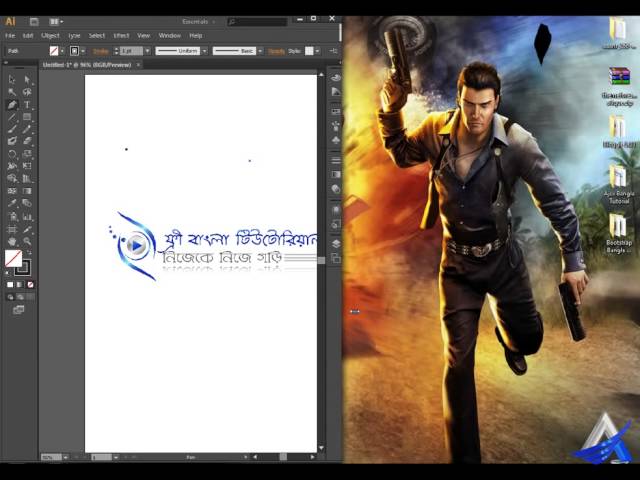The height and width of the screenshot is (480, 640).
Task: Select the Rectangle tool
Action: click(27, 117)
